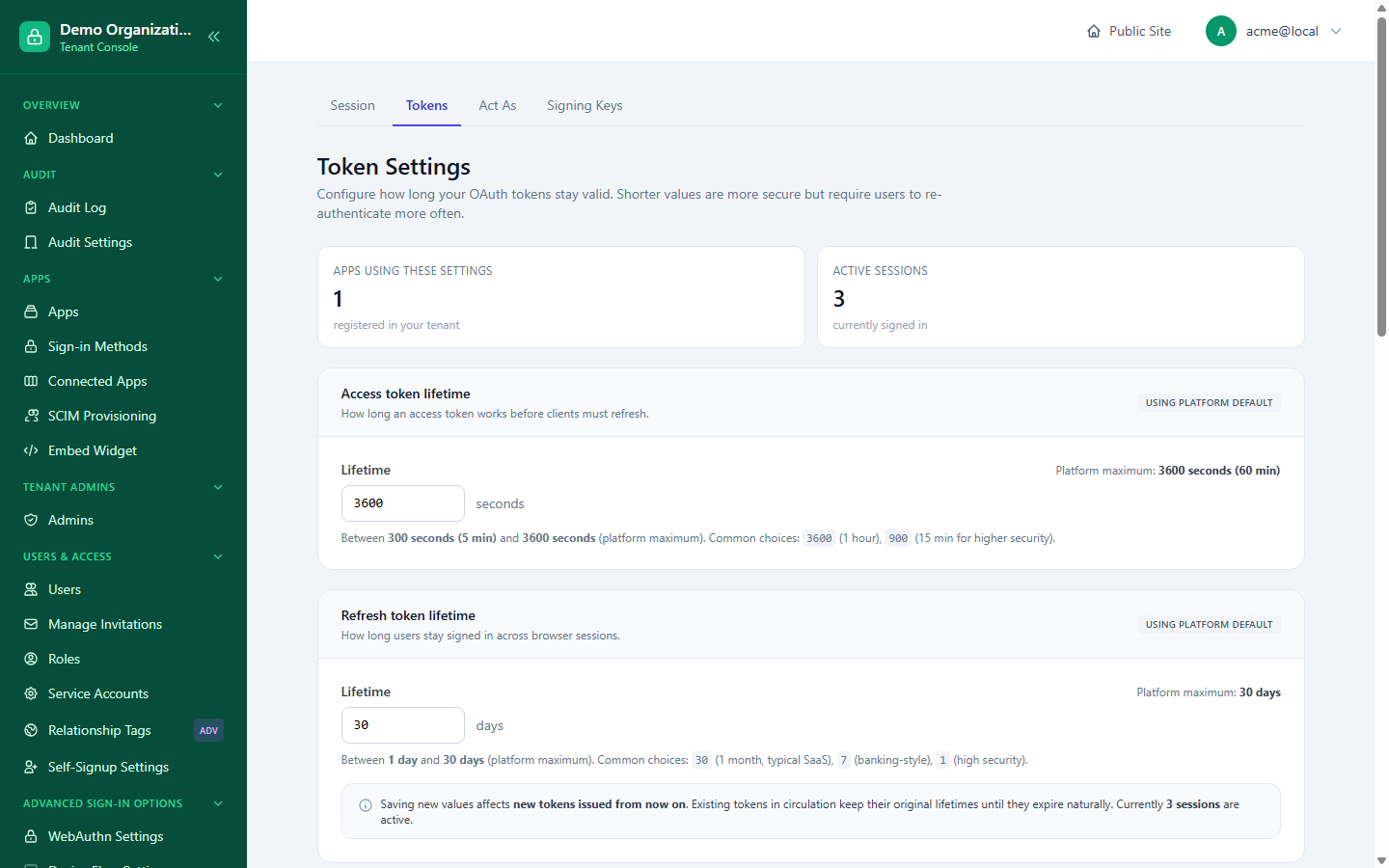Image resolution: width=1389 pixels, height=868 pixels.
Task: Click the Dashboard home icon
Action: click(x=31, y=138)
